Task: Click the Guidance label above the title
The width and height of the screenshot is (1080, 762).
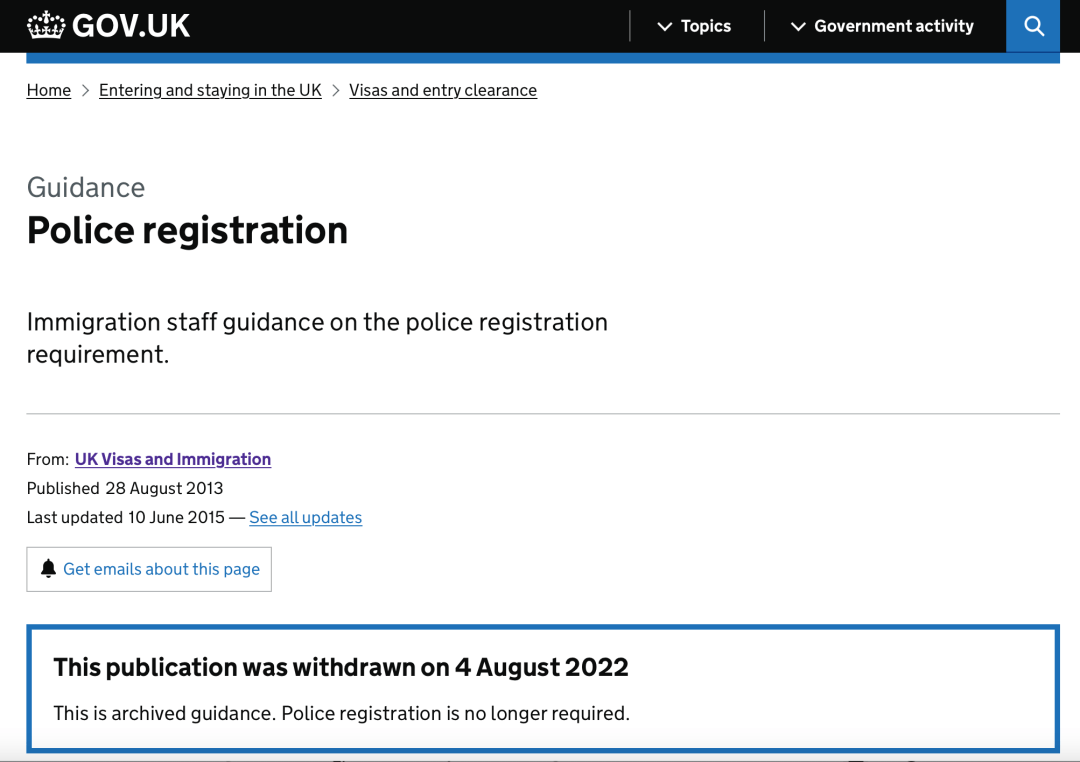Action: pos(86,187)
